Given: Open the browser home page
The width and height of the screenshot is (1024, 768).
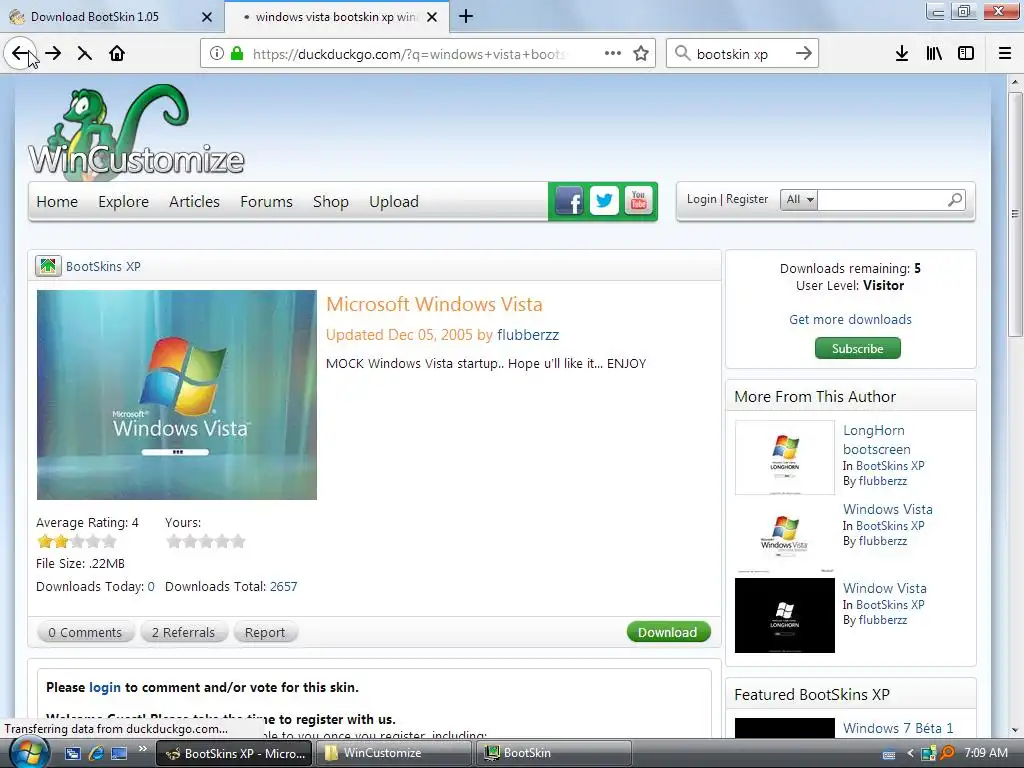Looking at the screenshot, I should [117, 54].
